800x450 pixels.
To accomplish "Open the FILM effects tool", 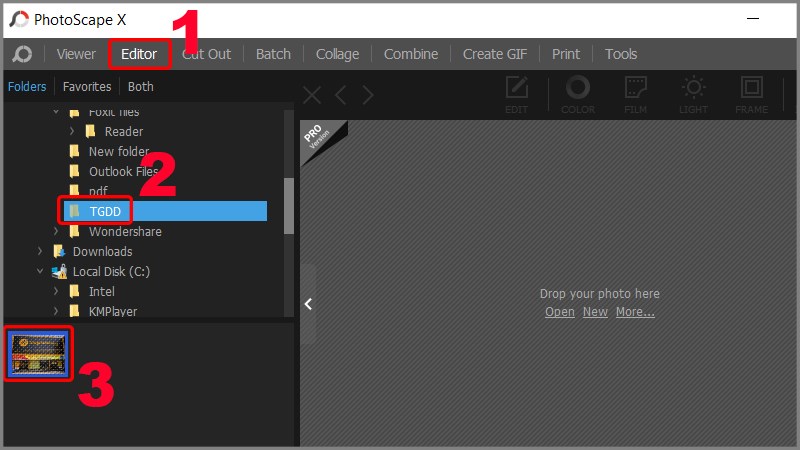I will 636,94.
